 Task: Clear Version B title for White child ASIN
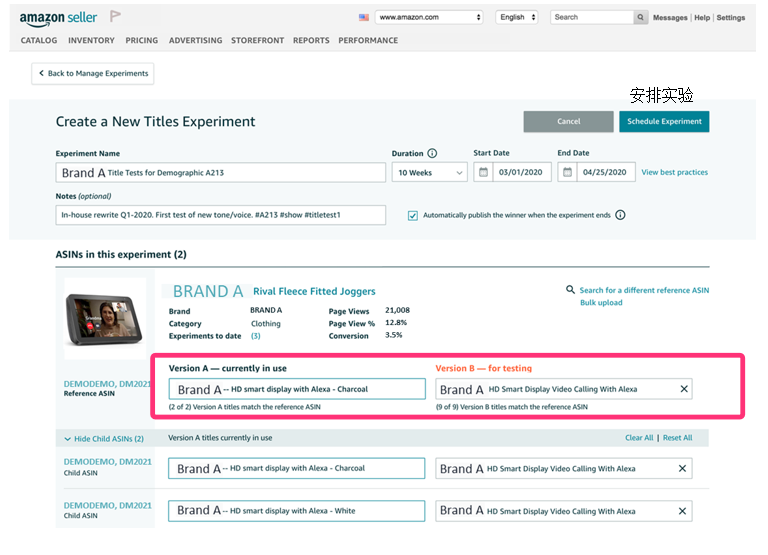[x=684, y=511]
